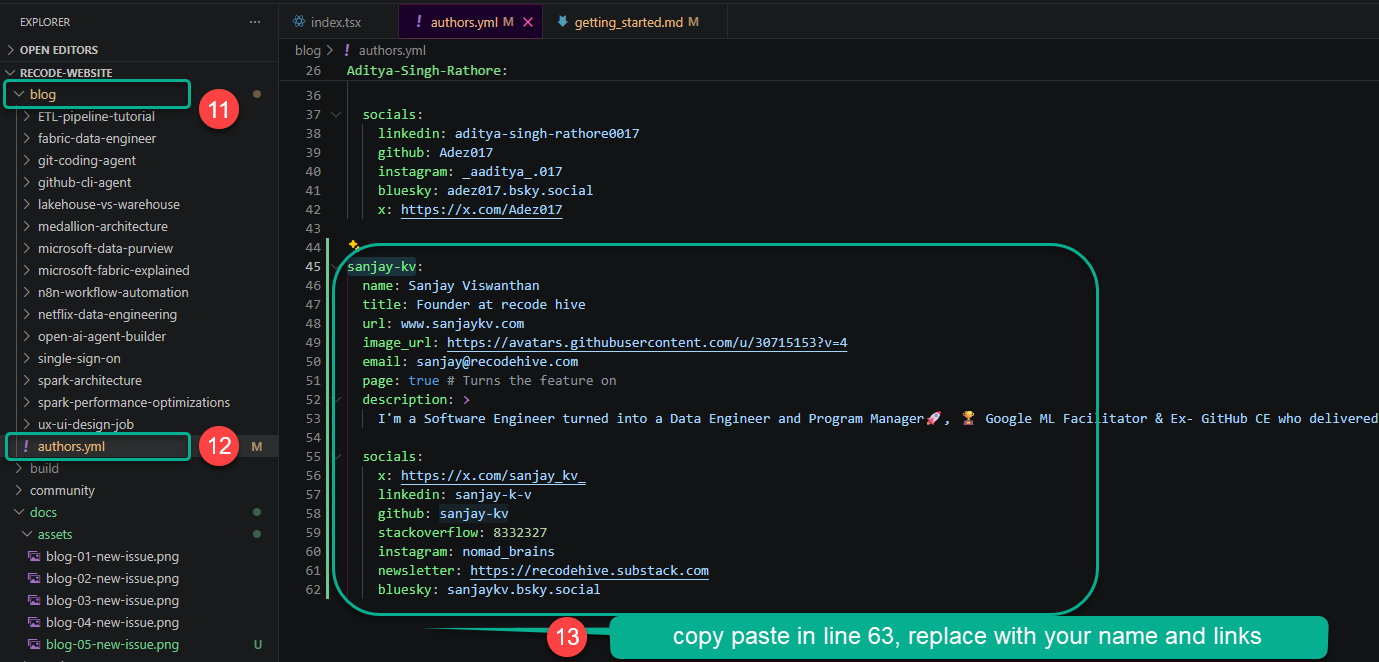1379x662 pixels.
Task: Follow the https://x.com/sanjay_kv_ link
Action: point(493,476)
